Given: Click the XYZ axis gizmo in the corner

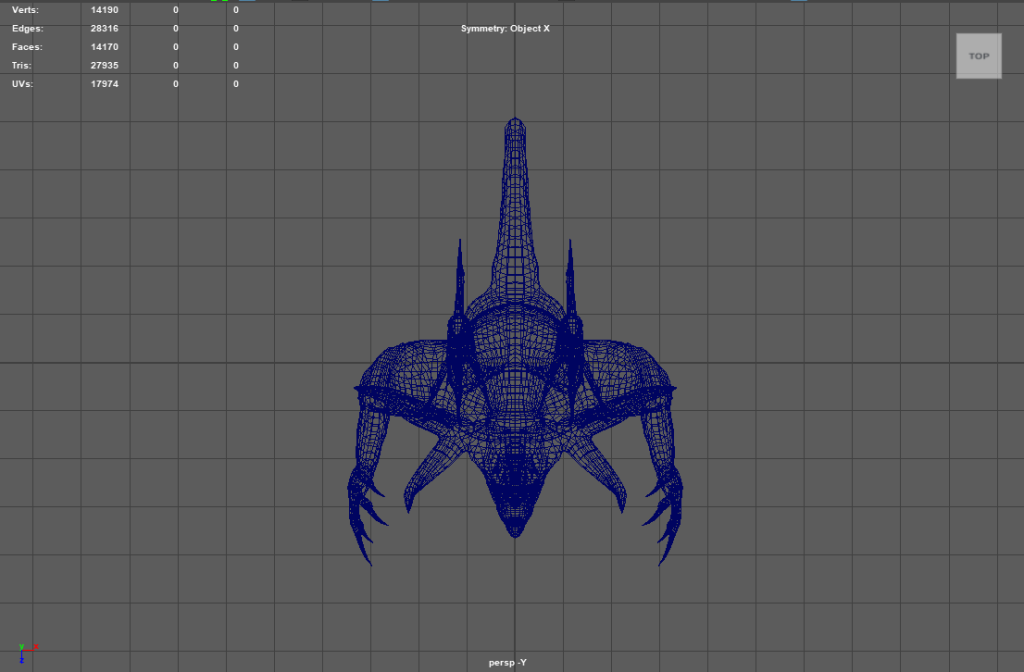Looking at the screenshot, I should pyautogui.click(x=27, y=653).
